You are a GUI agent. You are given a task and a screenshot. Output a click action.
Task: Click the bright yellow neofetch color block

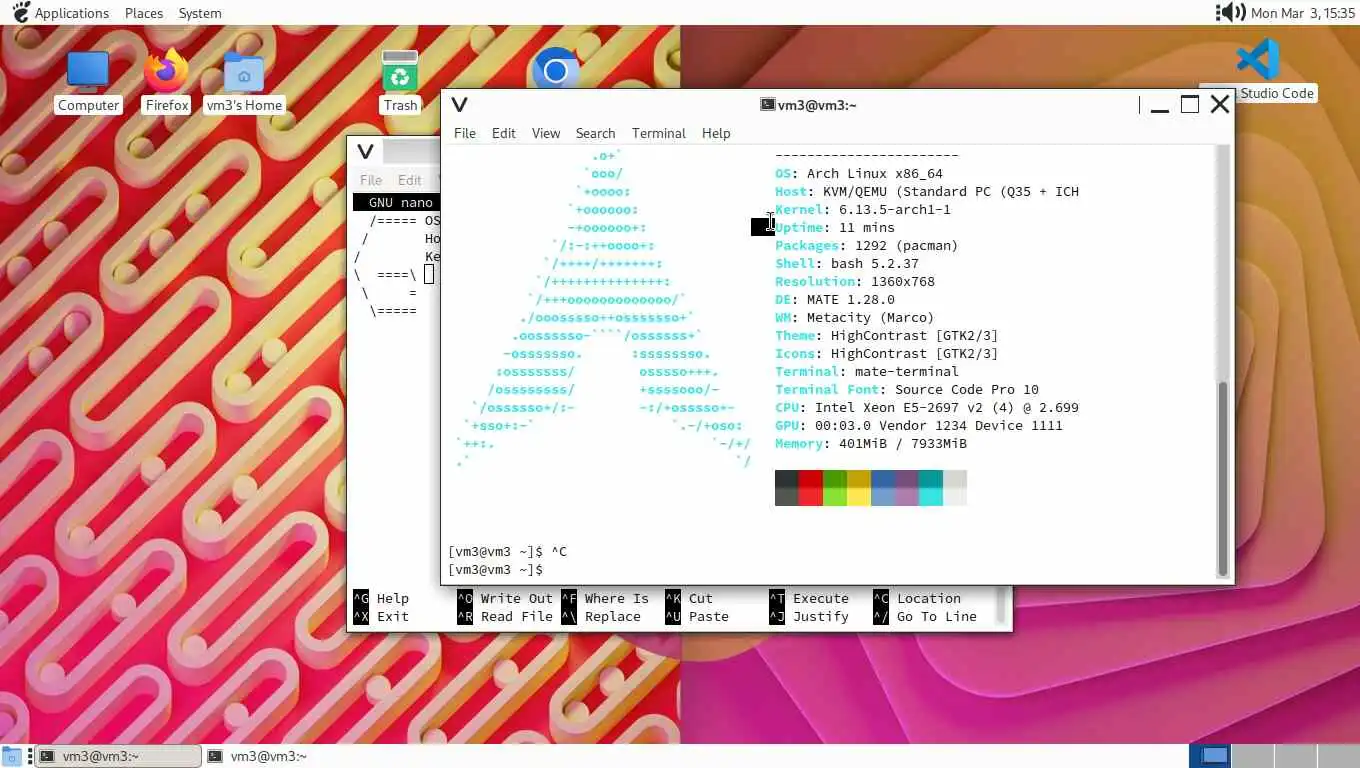point(859,497)
